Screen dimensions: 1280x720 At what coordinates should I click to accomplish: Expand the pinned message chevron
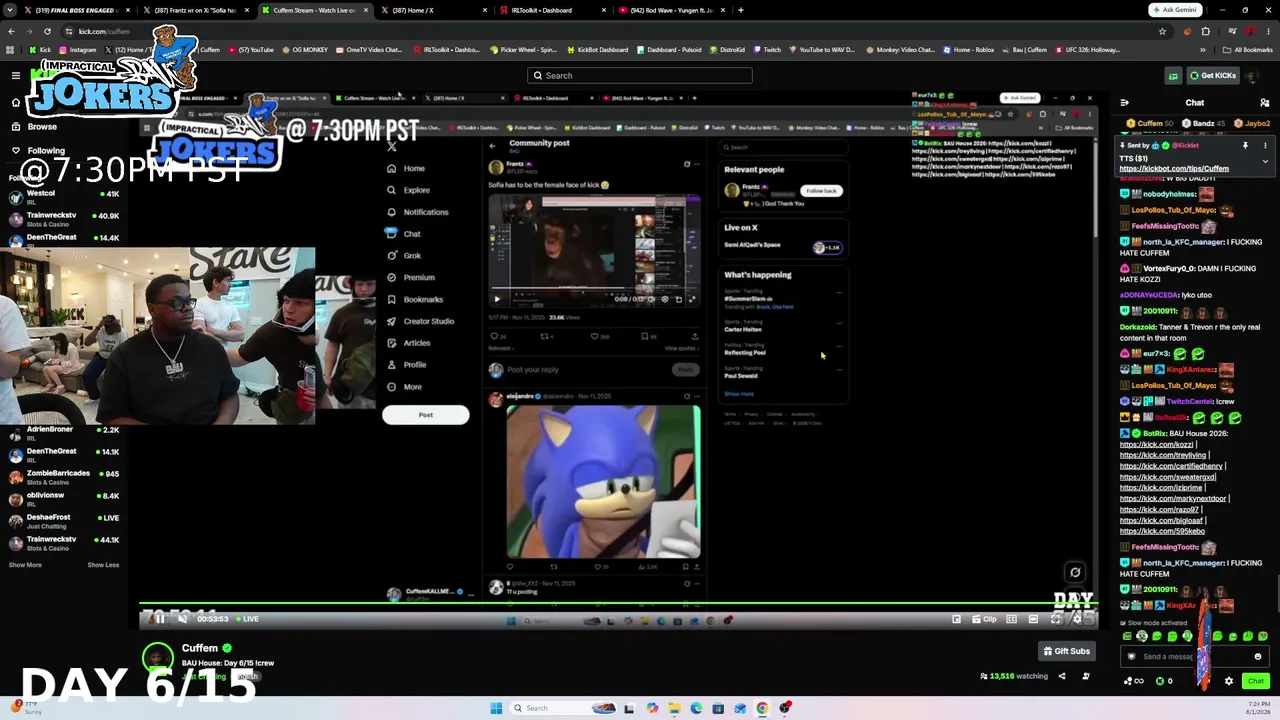click(x=1265, y=161)
